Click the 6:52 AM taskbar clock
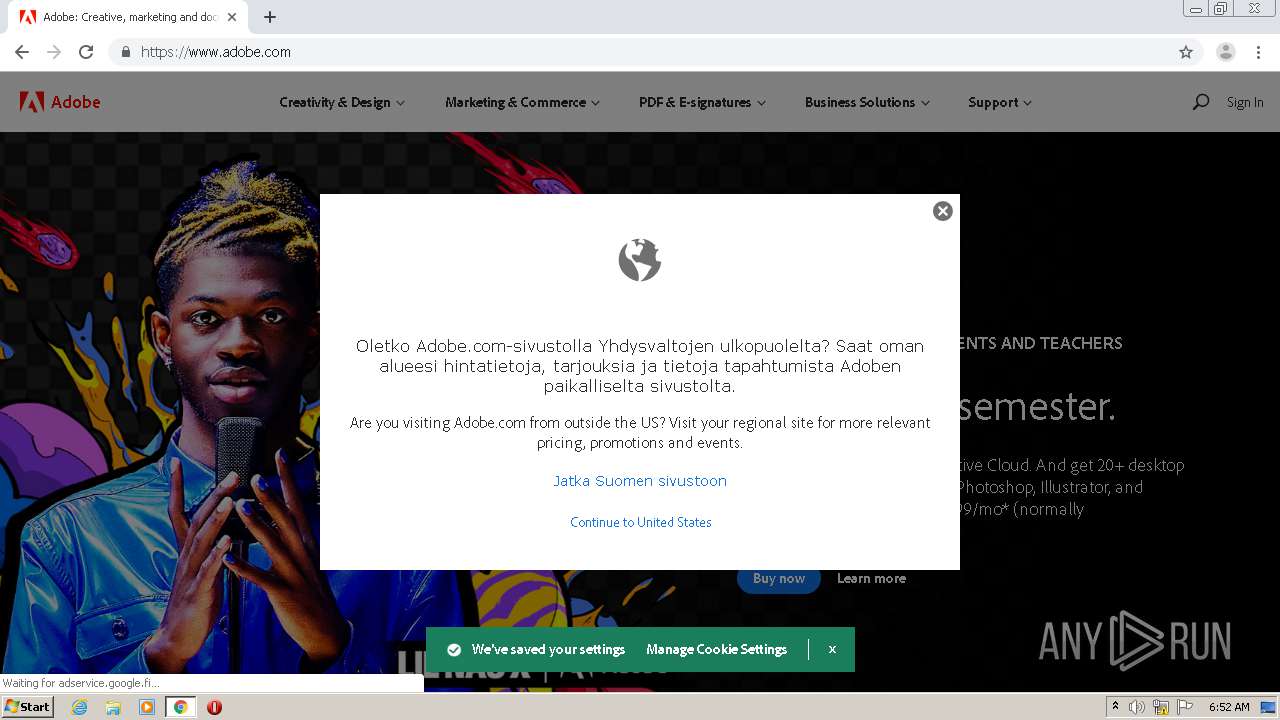Viewport: 1280px width, 720px height. pos(1229,707)
